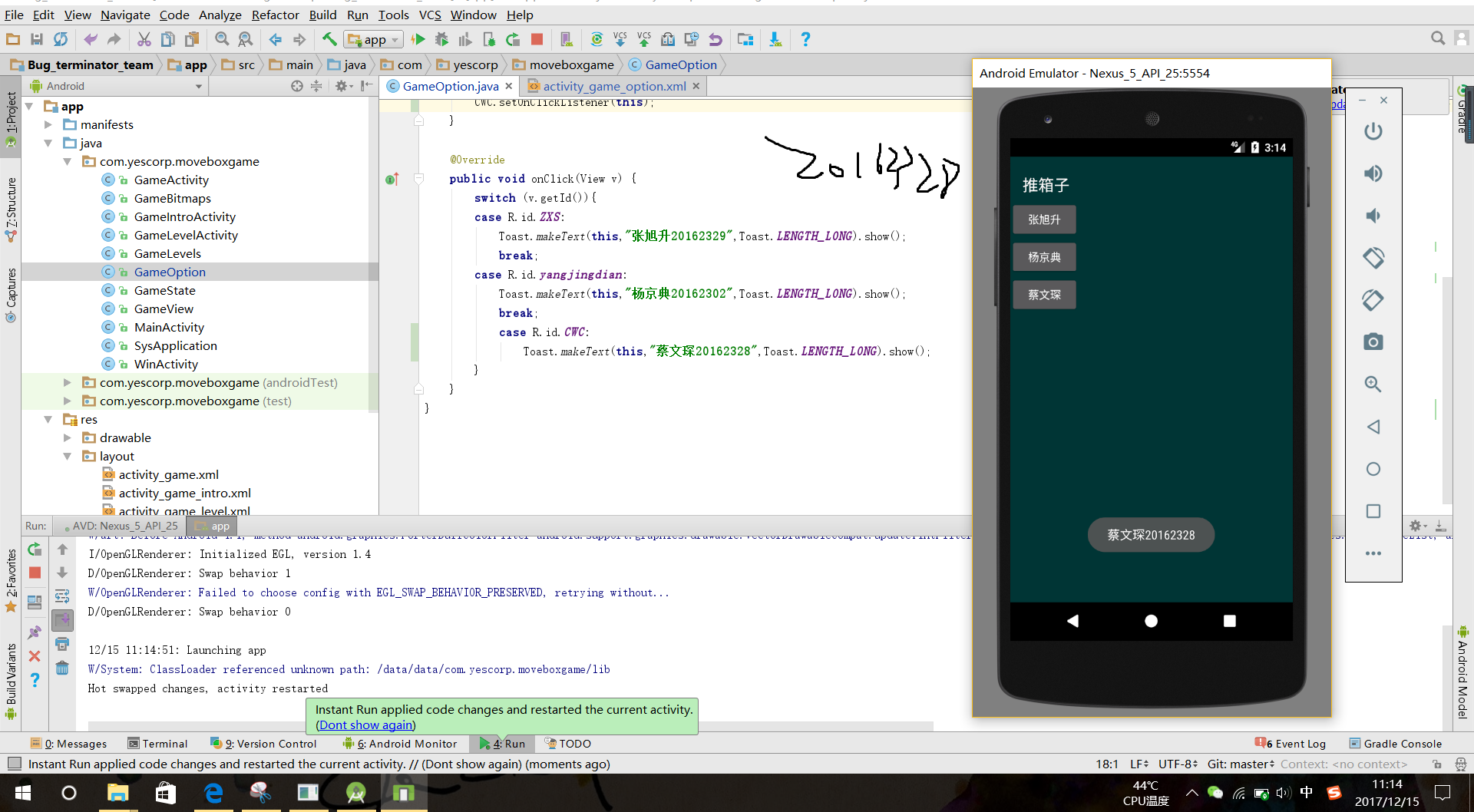
Task: Click the Debug app bug icon
Action: pos(441,39)
